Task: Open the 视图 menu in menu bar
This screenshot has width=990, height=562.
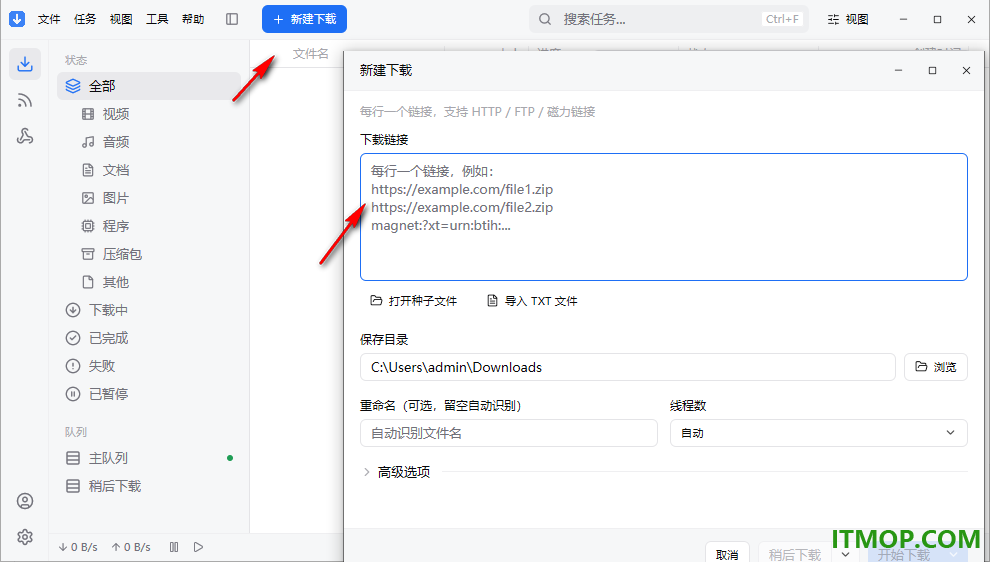Action: coord(121,20)
